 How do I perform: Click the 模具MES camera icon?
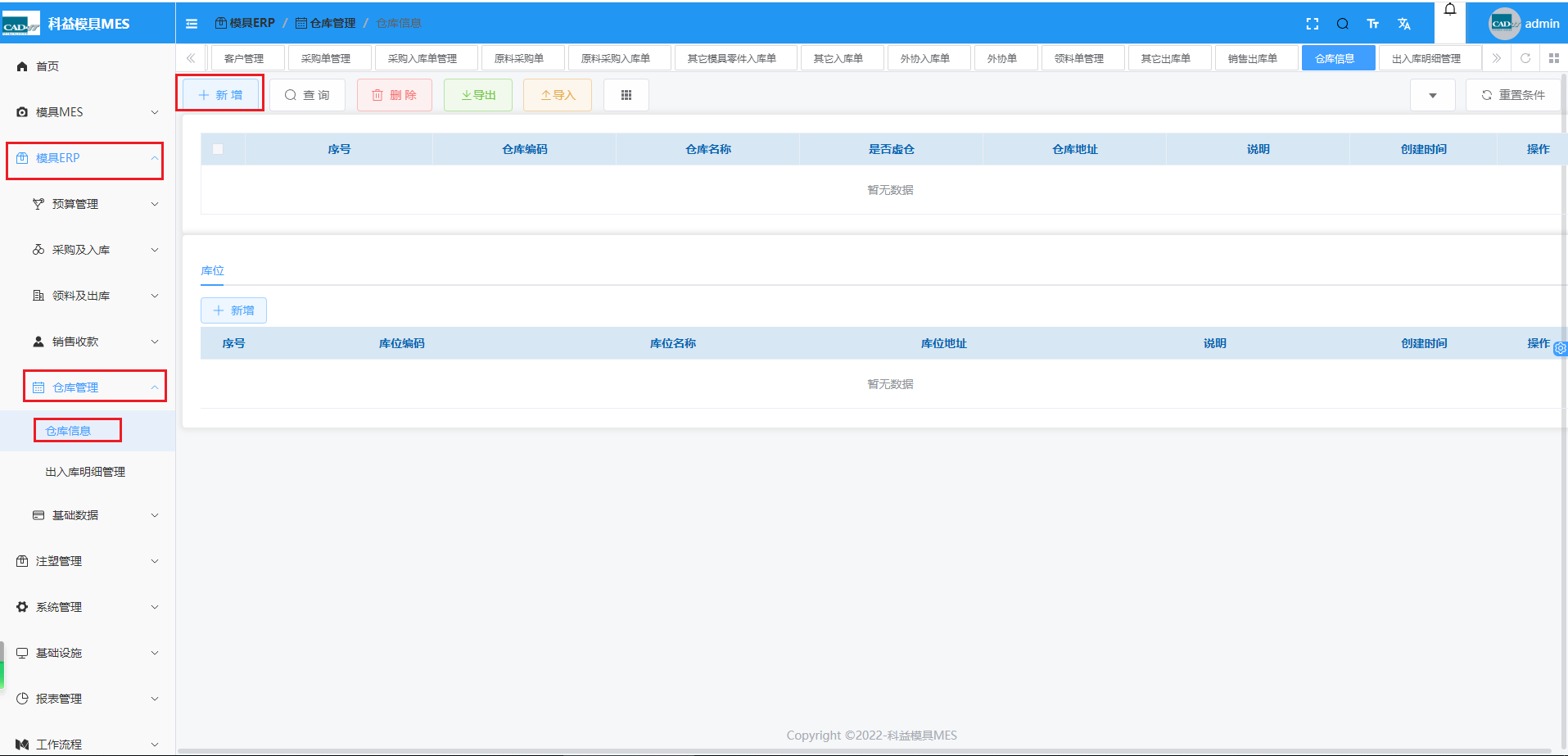[x=22, y=112]
